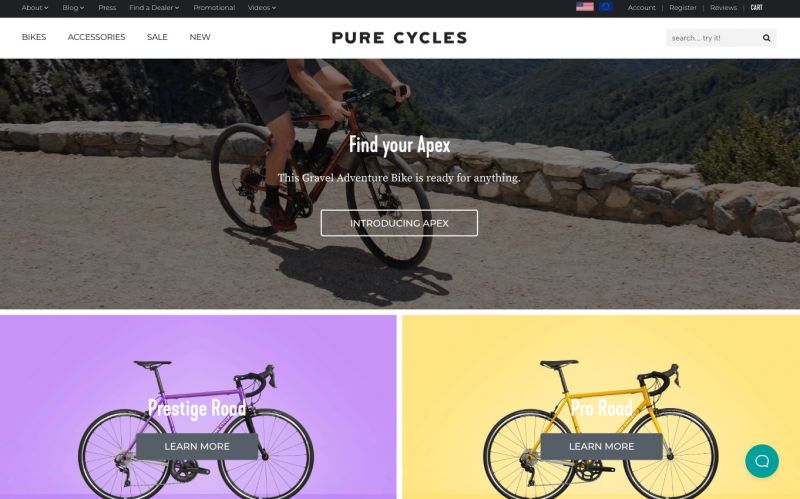Viewport: 800px width, 499px height.
Task: Open the Accessories menu
Action: point(96,37)
